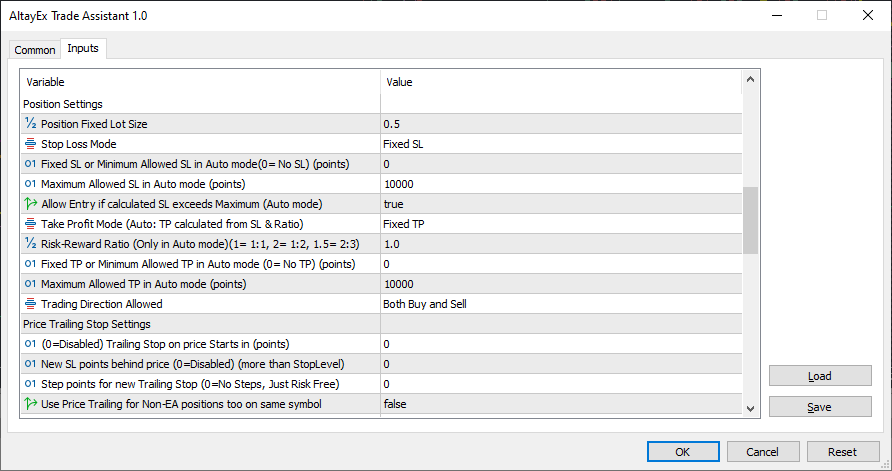Open the Take Profit Mode 'Fixed TP' dropdown
Image resolution: width=892 pixels, height=471 pixels.
[x=561, y=224]
